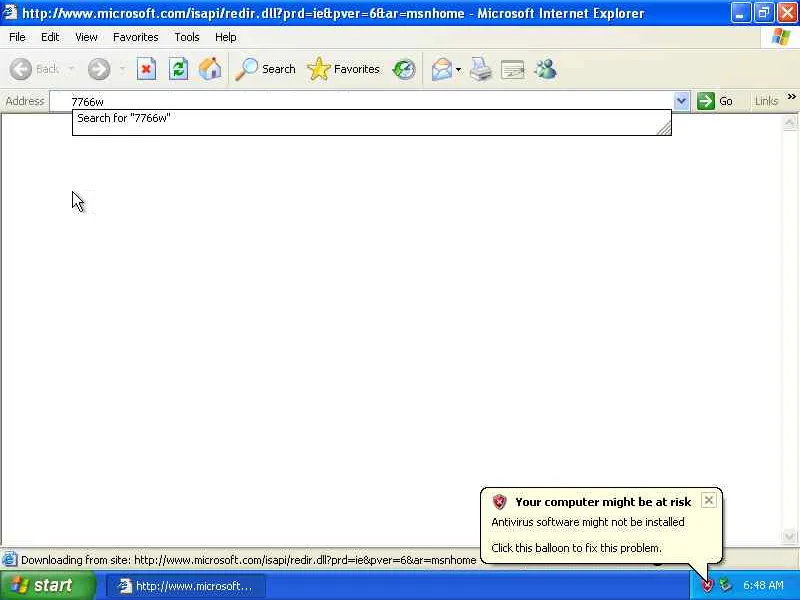
Task: Go to the Home page icon
Action: (210, 69)
